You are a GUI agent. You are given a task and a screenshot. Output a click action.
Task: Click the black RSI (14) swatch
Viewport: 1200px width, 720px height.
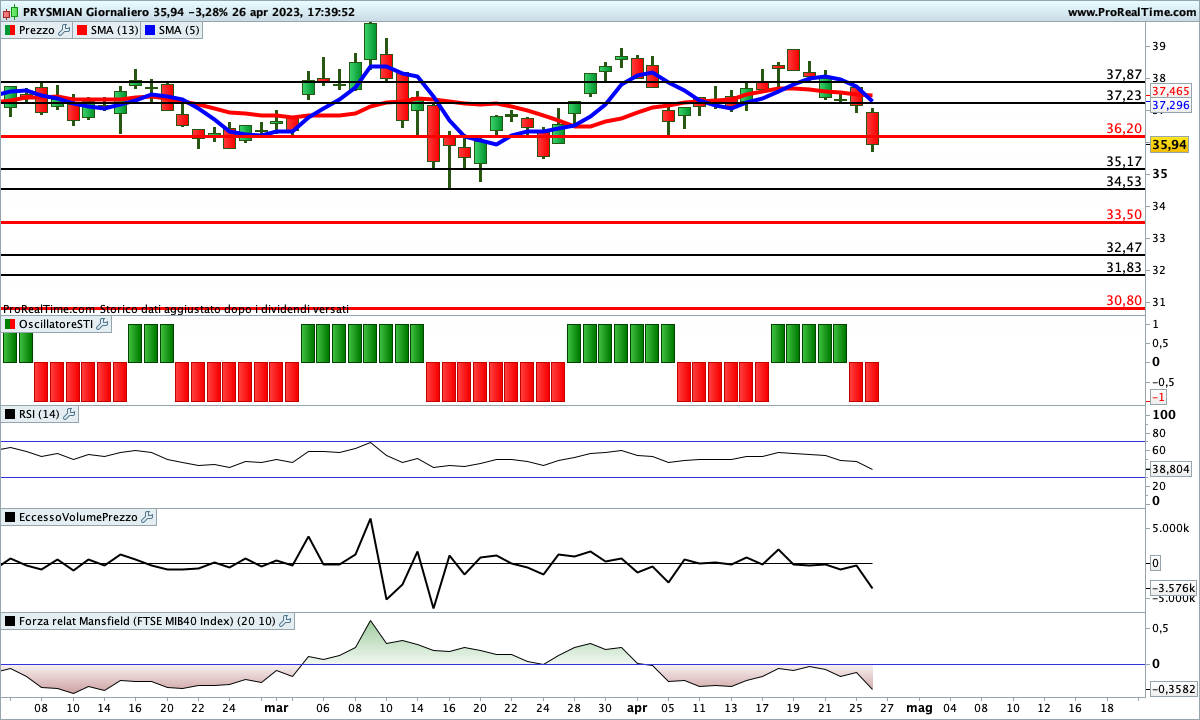pos(10,414)
